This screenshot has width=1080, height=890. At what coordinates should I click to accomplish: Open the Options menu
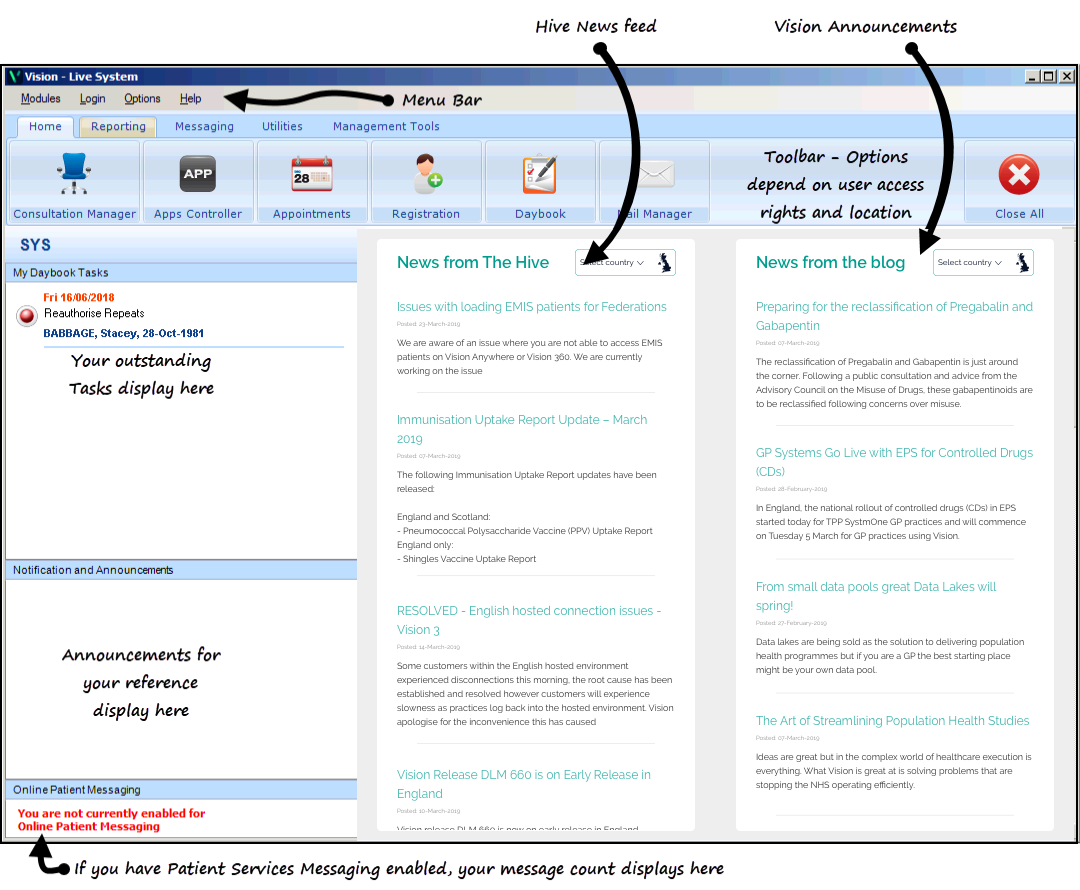pyautogui.click(x=142, y=99)
